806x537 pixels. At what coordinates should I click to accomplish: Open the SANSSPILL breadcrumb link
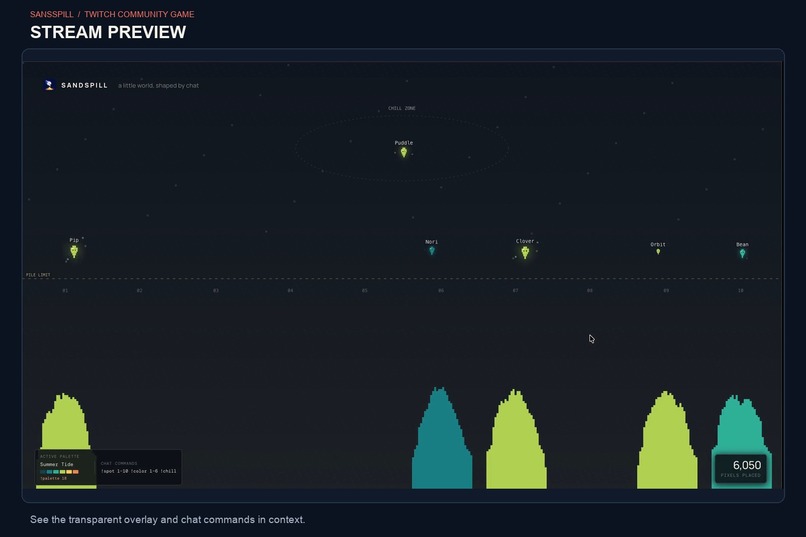[51, 14]
